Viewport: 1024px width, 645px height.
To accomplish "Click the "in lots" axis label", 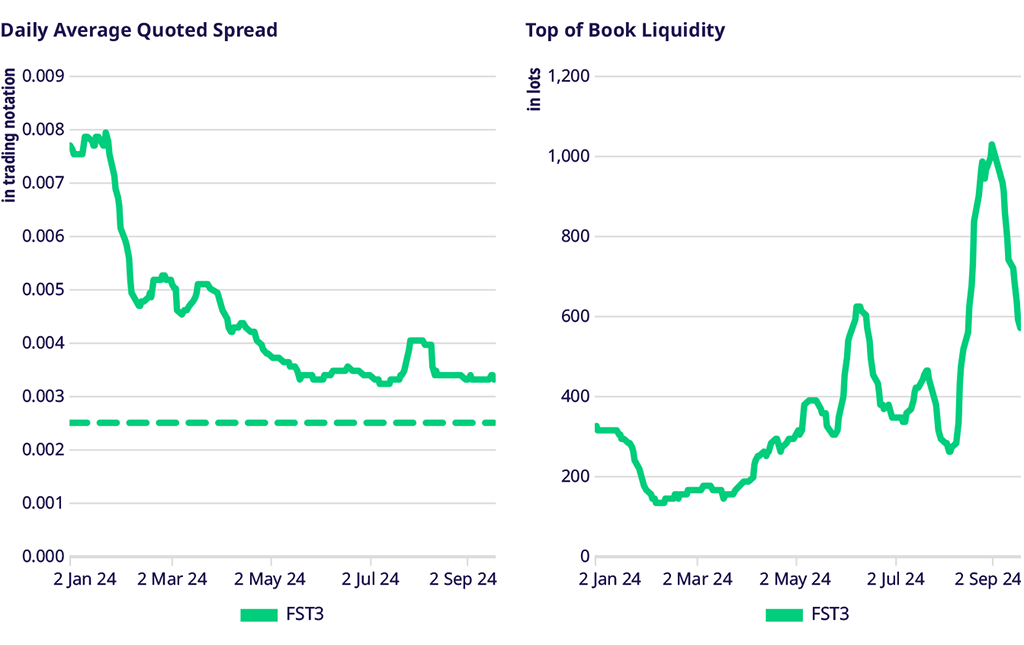I will click(x=535, y=89).
